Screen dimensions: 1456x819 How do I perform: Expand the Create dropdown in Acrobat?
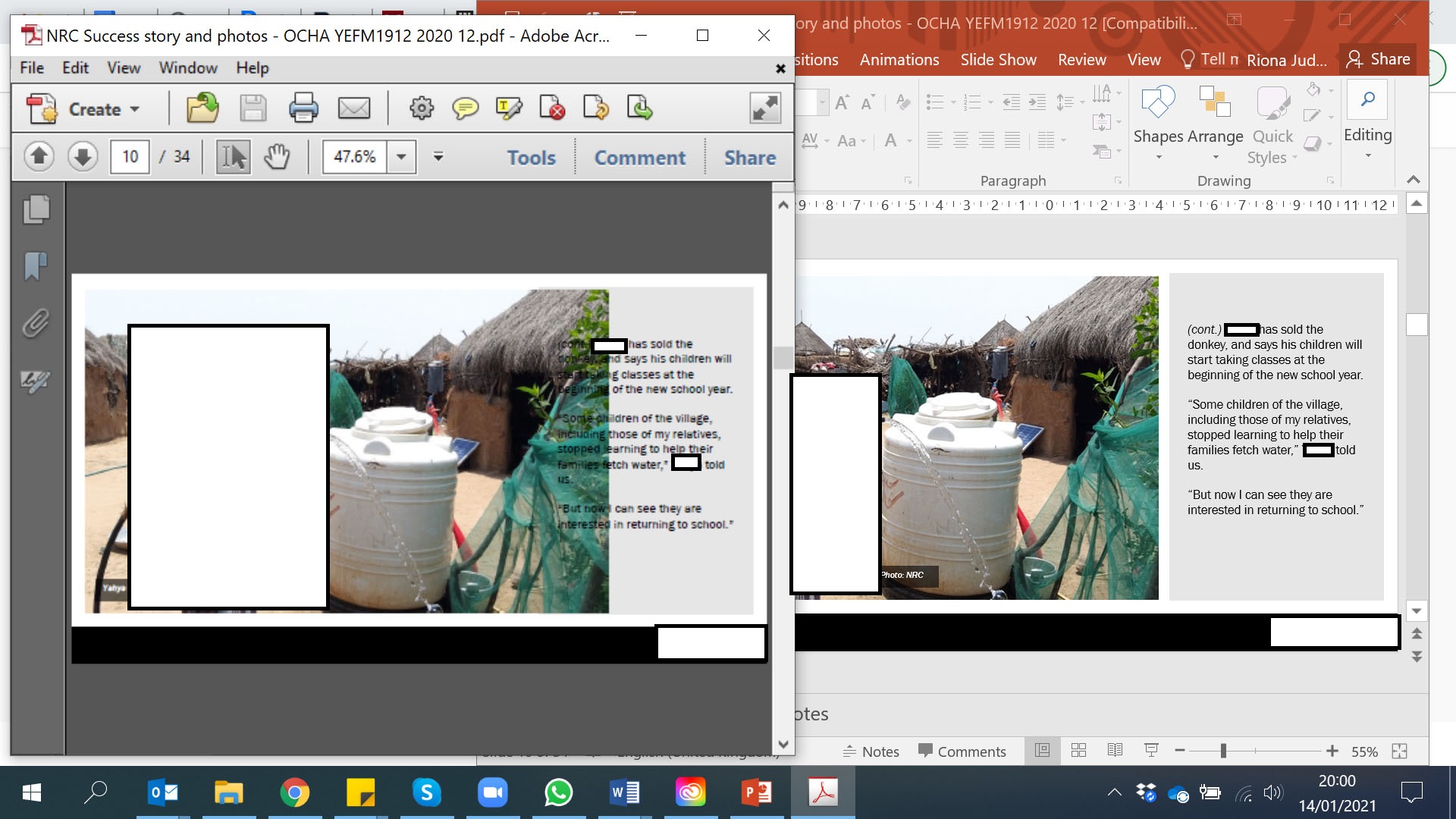(135, 109)
